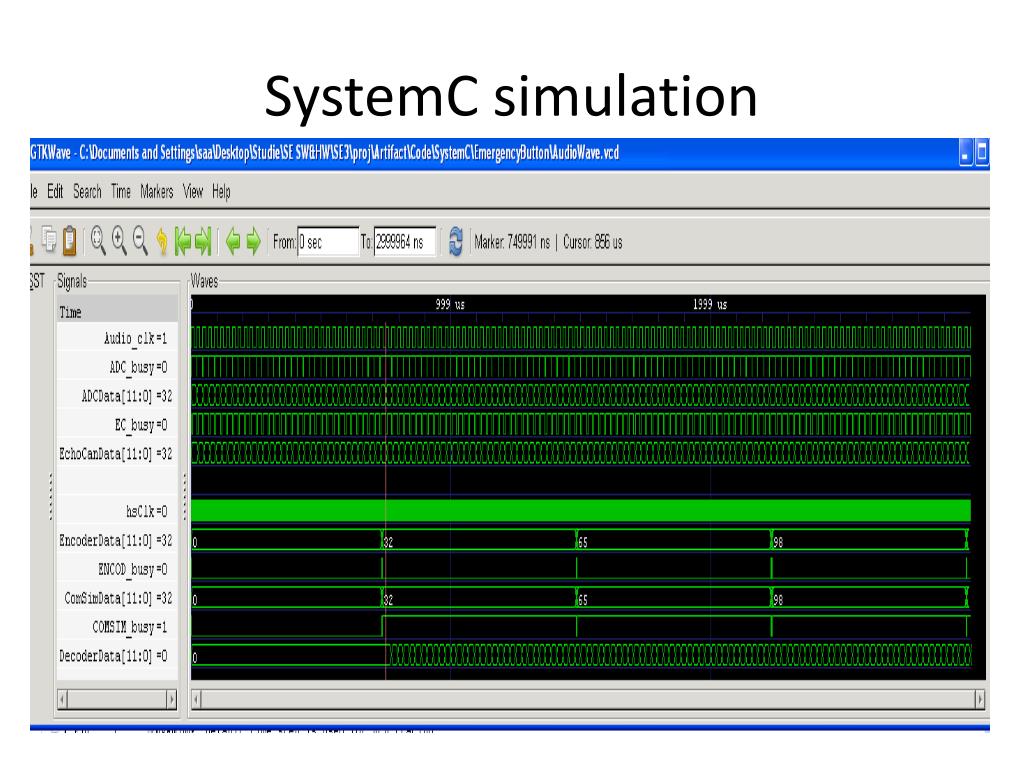Click the Paste clipboard icon
Viewport: 1024px width, 768px height.
click(69, 240)
